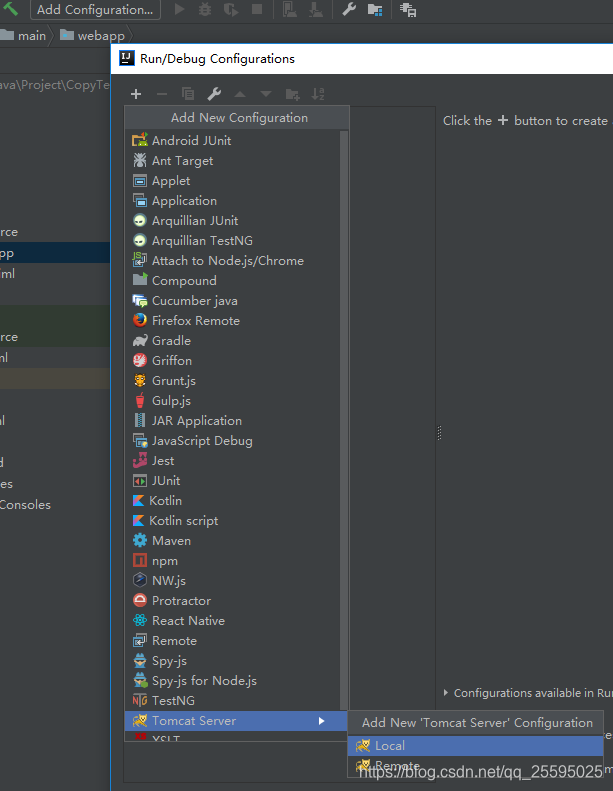Select JavaScript Debug entry
The height and width of the screenshot is (791, 613).
[x=236, y=440]
